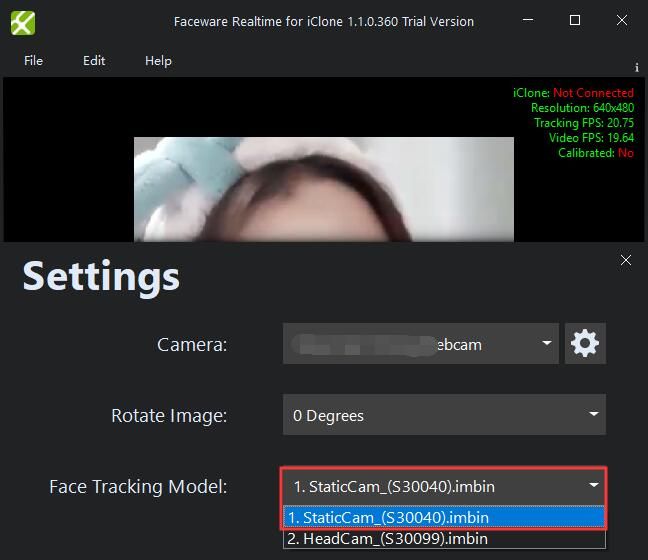
Task: Maximize the Faceware Realtime window
Action: 575,21
